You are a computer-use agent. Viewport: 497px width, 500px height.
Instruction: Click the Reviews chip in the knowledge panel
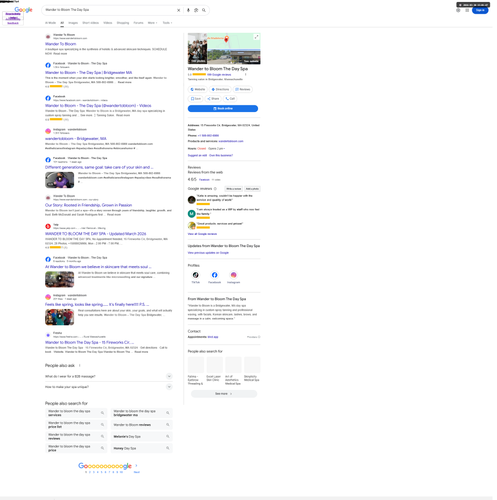pyautogui.click(x=243, y=89)
